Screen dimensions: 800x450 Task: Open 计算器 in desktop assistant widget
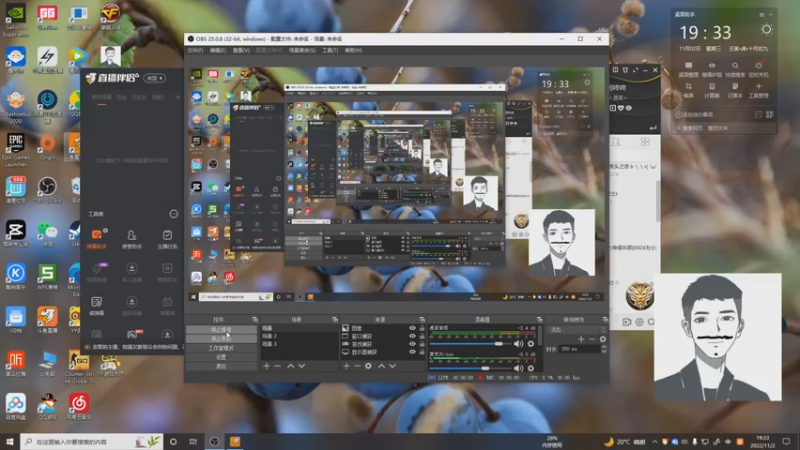click(711, 90)
